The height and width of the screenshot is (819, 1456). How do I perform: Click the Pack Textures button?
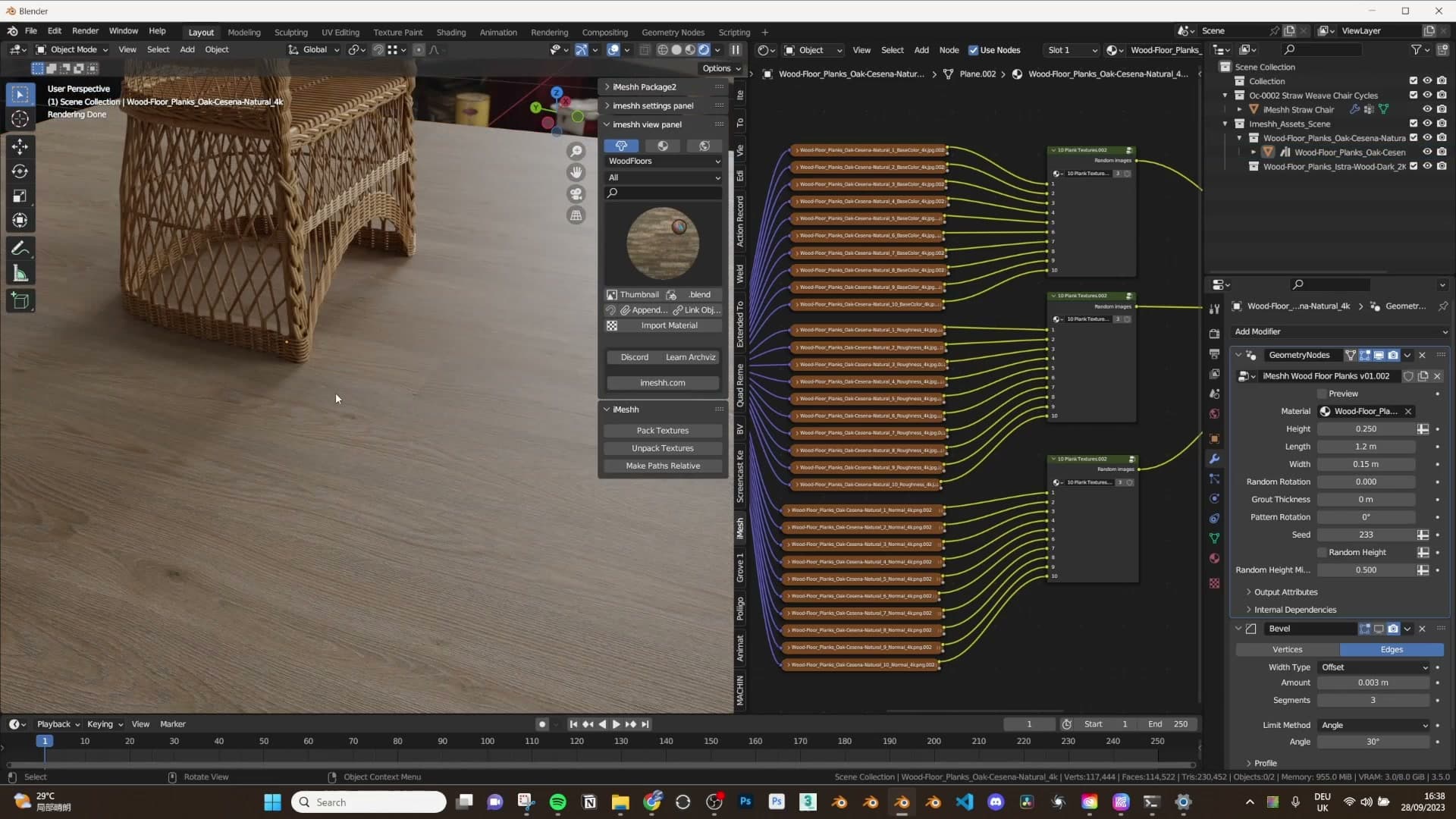663,431
